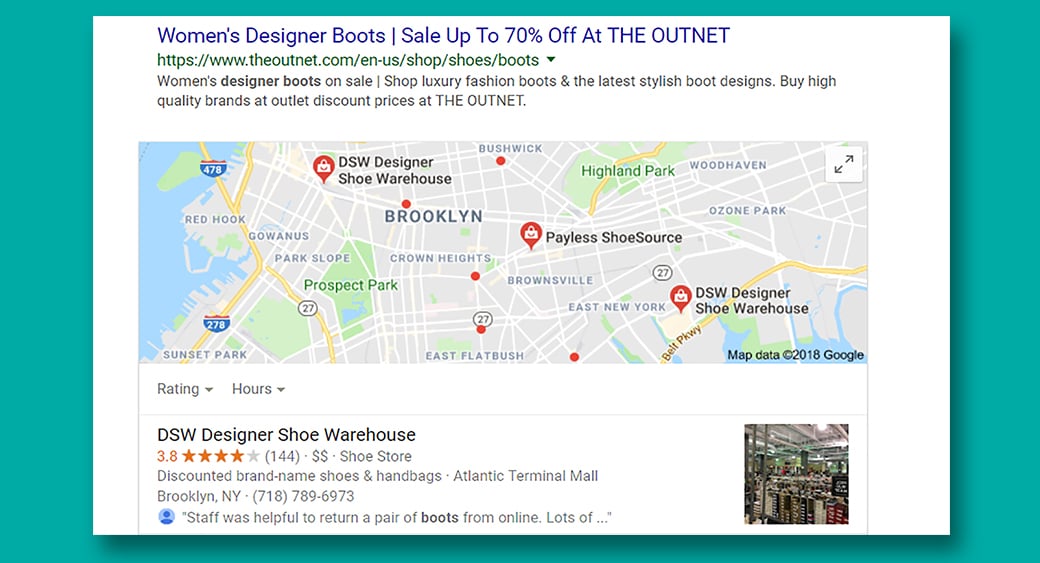Select the Payless ShoeSource map pin

point(530,235)
